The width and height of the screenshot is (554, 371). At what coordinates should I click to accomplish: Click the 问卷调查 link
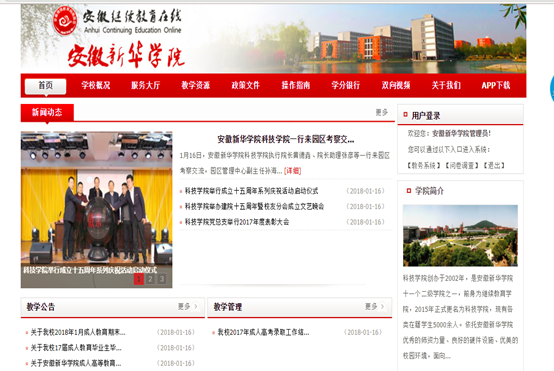point(462,165)
